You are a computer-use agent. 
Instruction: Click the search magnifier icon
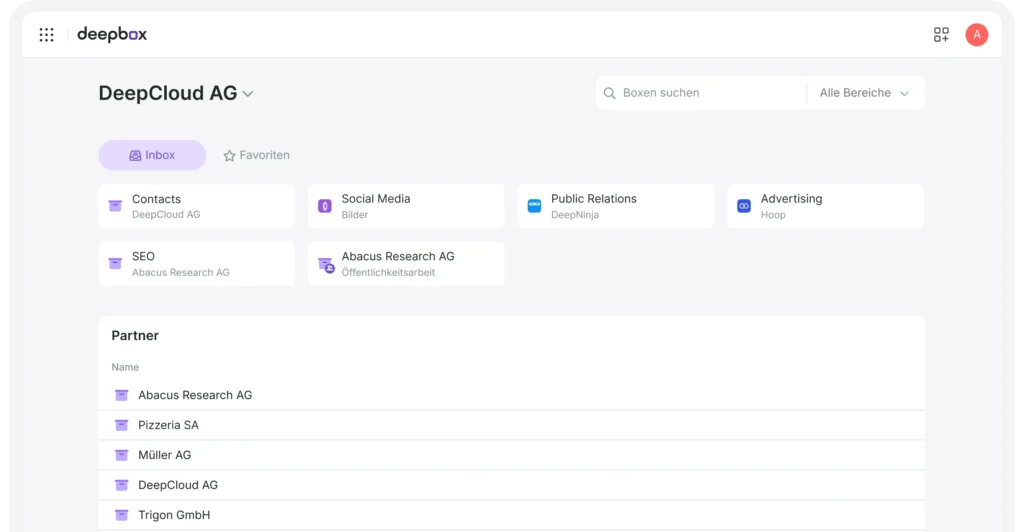pyautogui.click(x=609, y=93)
